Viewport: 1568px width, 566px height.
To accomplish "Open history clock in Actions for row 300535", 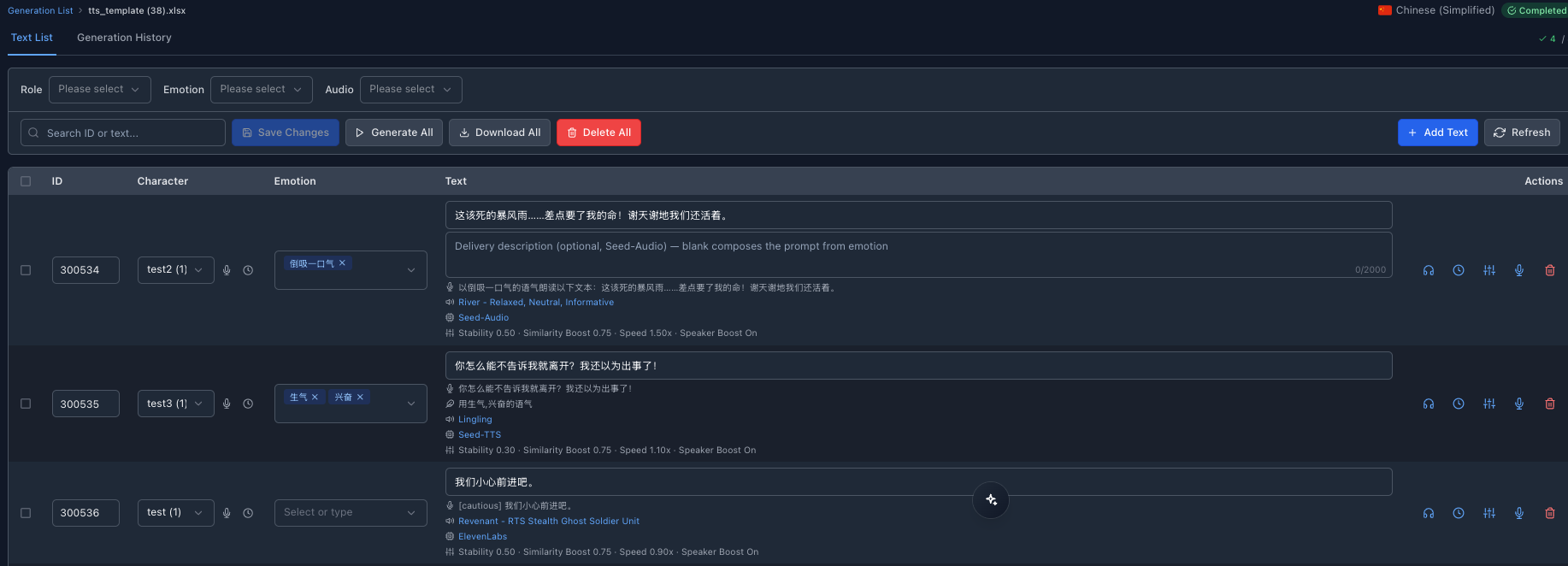I will (x=1459, y=404).
